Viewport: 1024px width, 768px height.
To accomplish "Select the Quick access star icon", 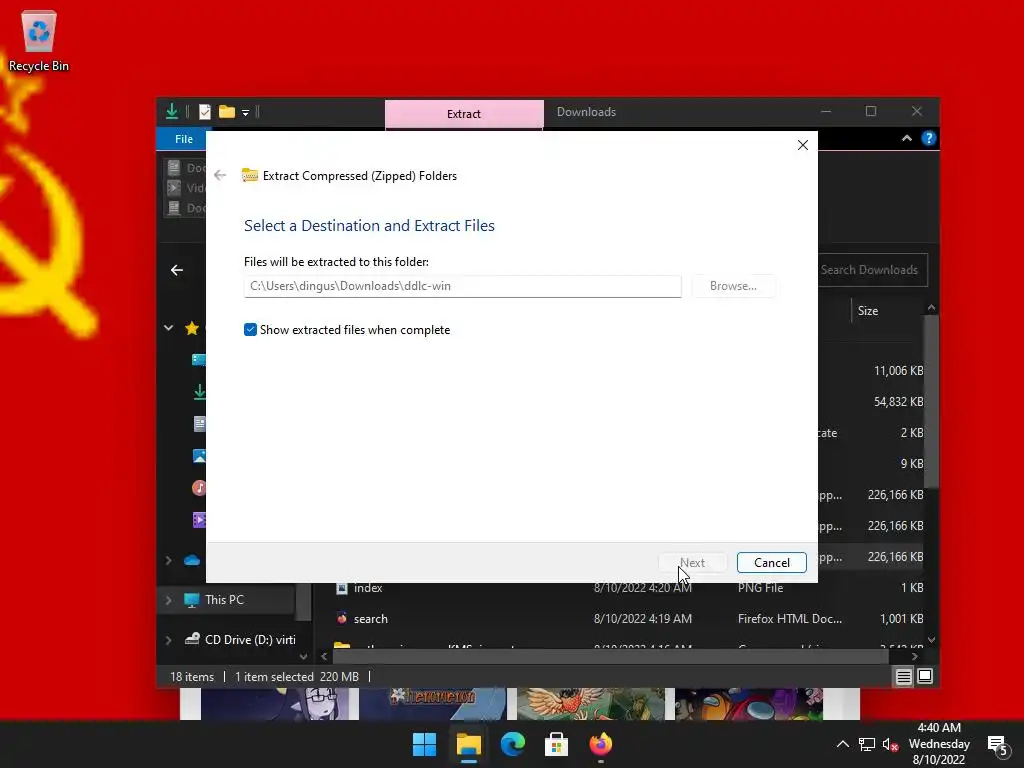I will pos(192,328).
